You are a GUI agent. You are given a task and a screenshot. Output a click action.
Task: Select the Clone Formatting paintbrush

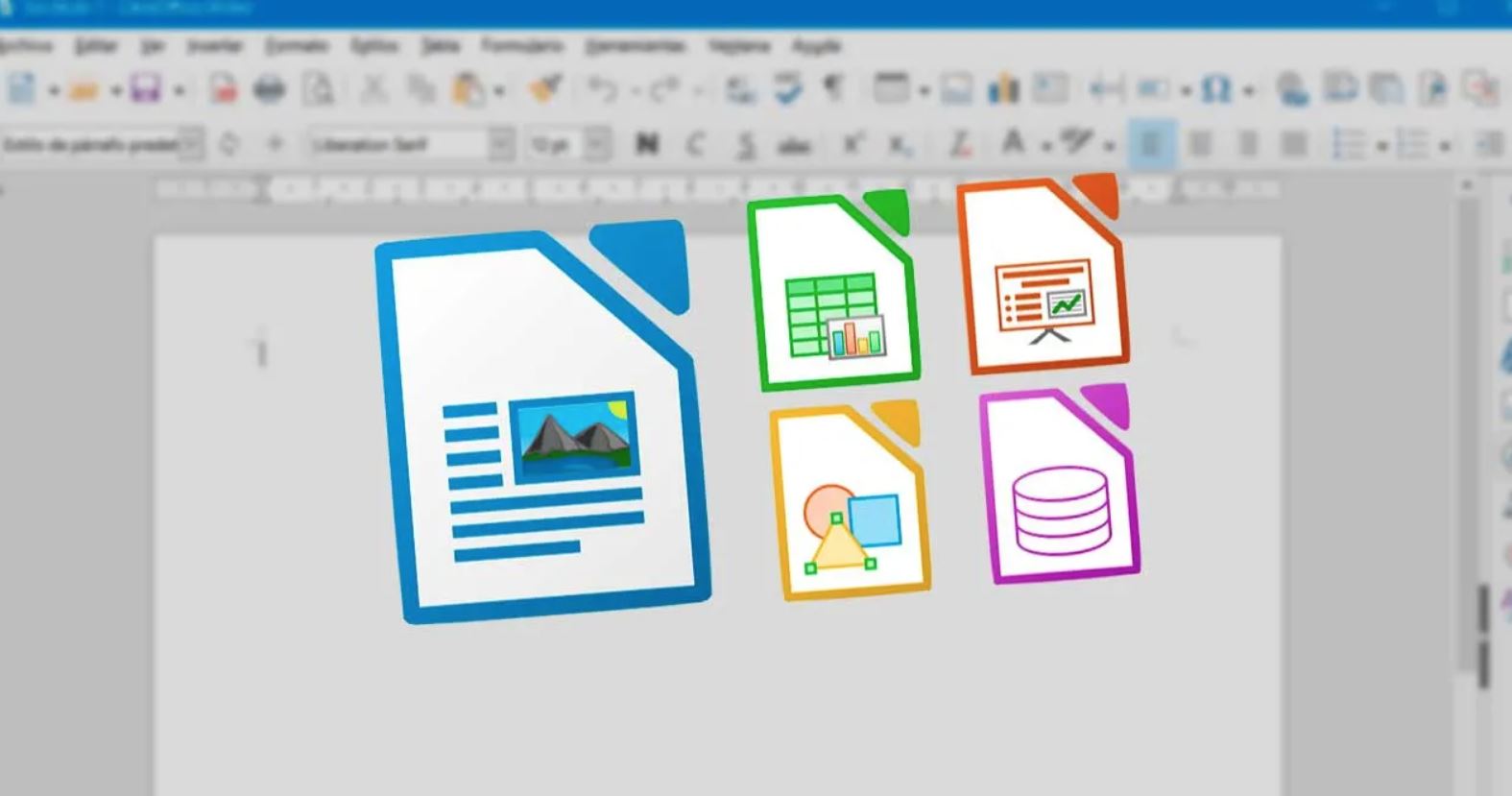point(546,89)
